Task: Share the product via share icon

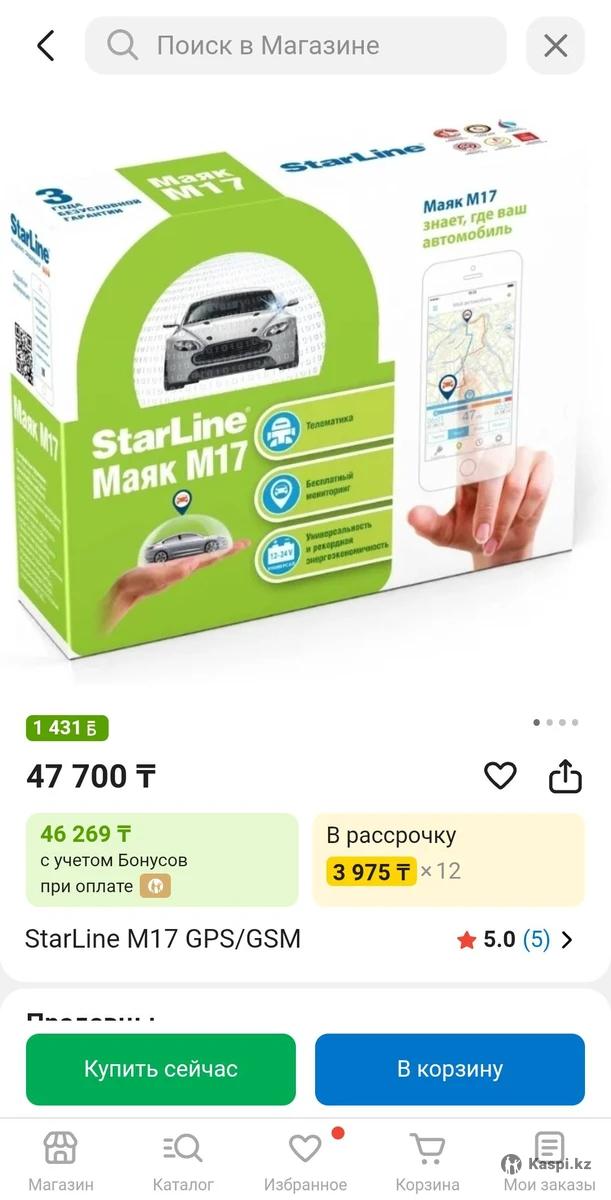Action: tap(566, 775)
